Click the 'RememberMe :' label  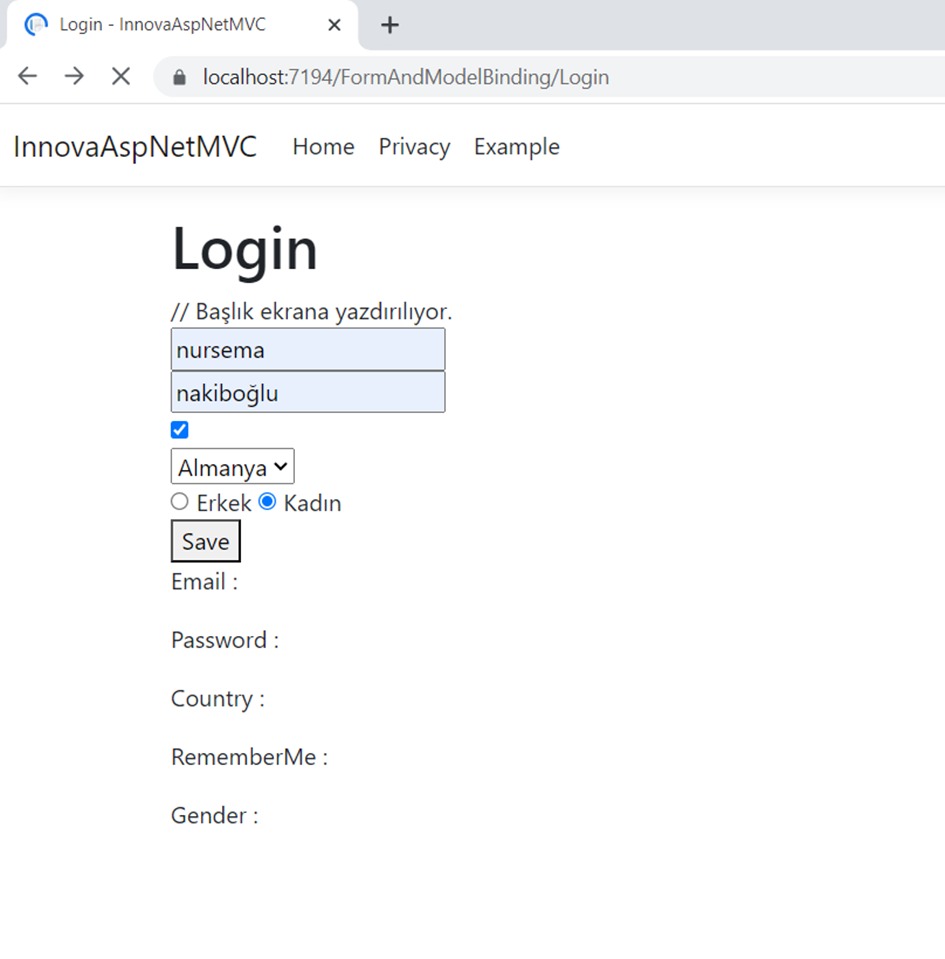[250, 757]
